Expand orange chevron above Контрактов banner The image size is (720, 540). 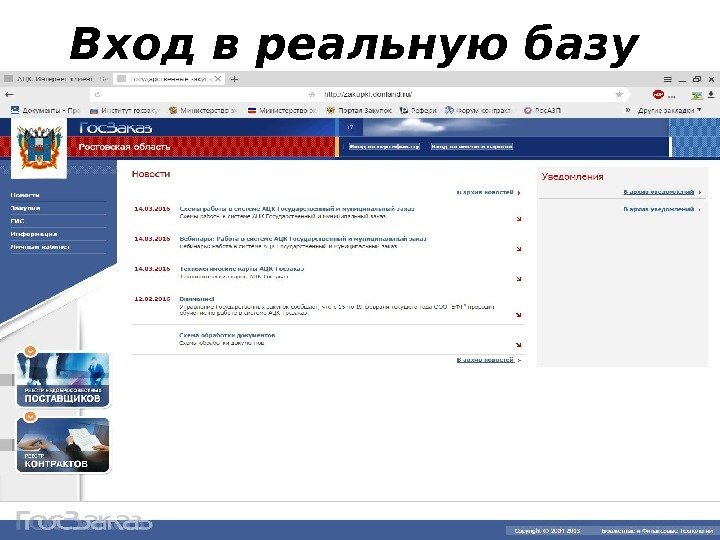(x=30, y=416)
